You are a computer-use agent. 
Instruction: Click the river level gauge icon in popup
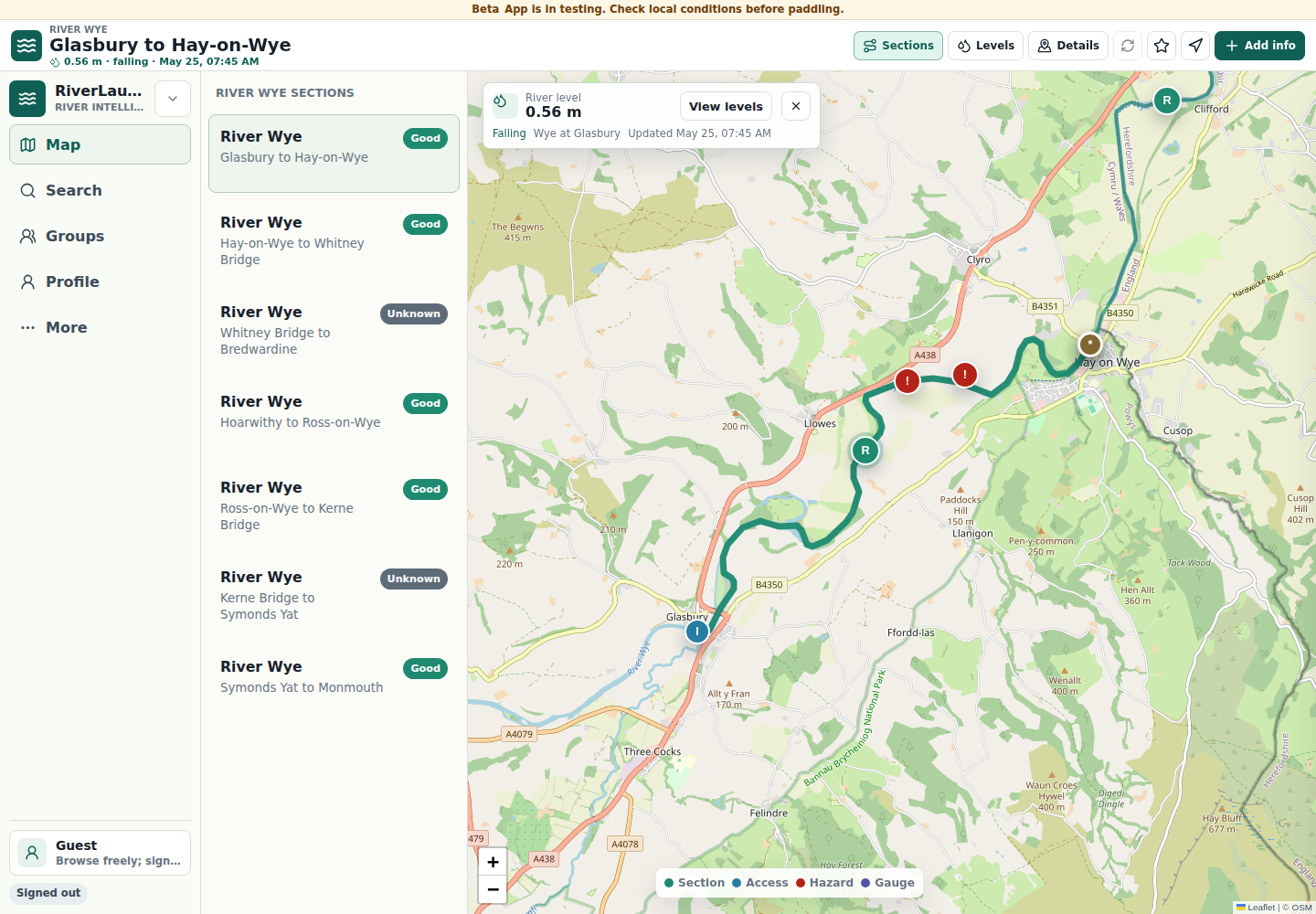pyautogui.click(x=504, y=105)
